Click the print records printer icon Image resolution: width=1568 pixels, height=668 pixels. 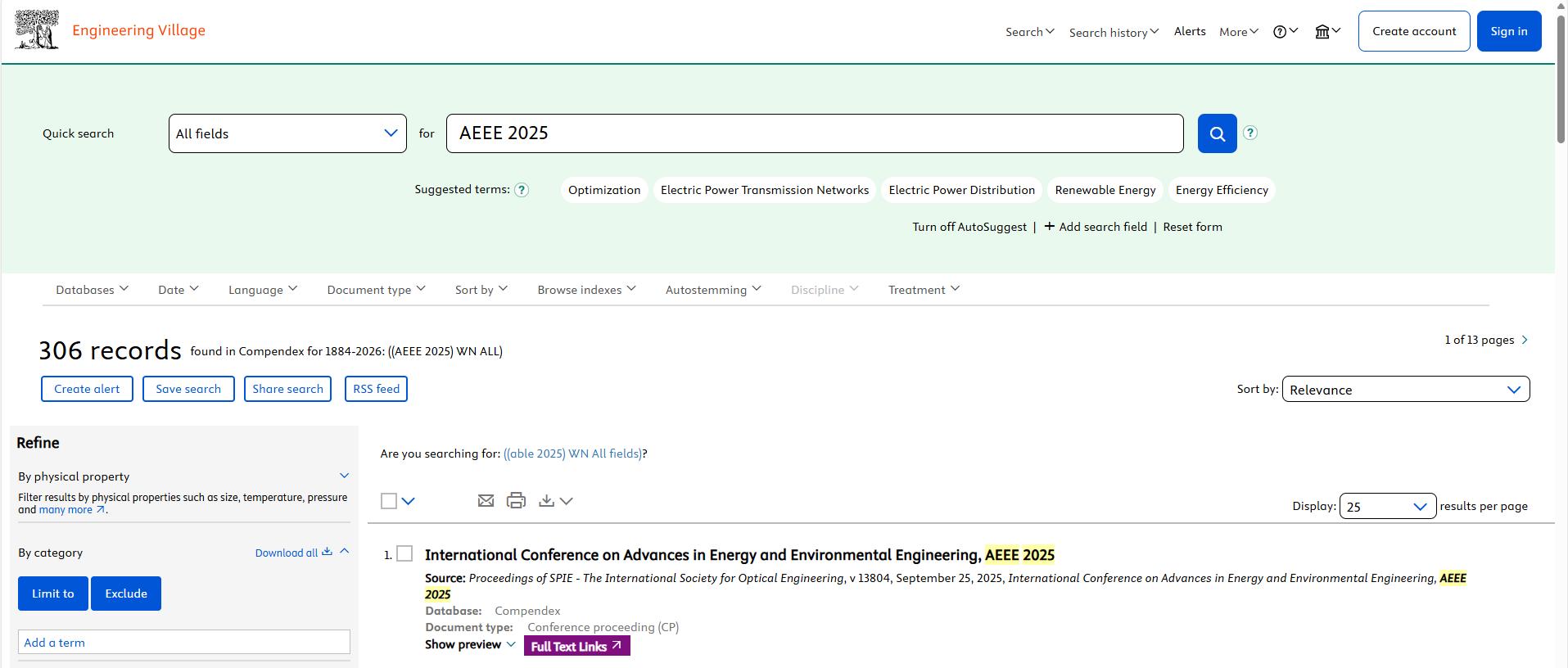click(x=516, y=500)
